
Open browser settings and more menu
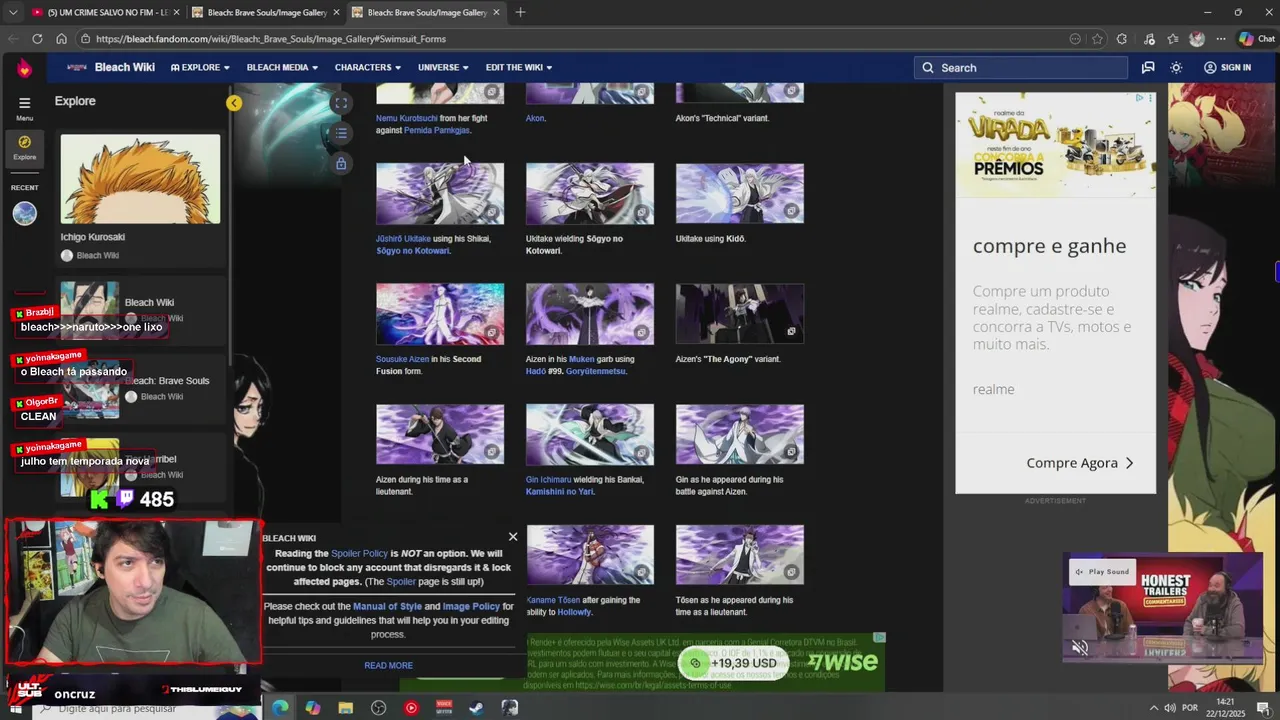tap(1220, 39)
